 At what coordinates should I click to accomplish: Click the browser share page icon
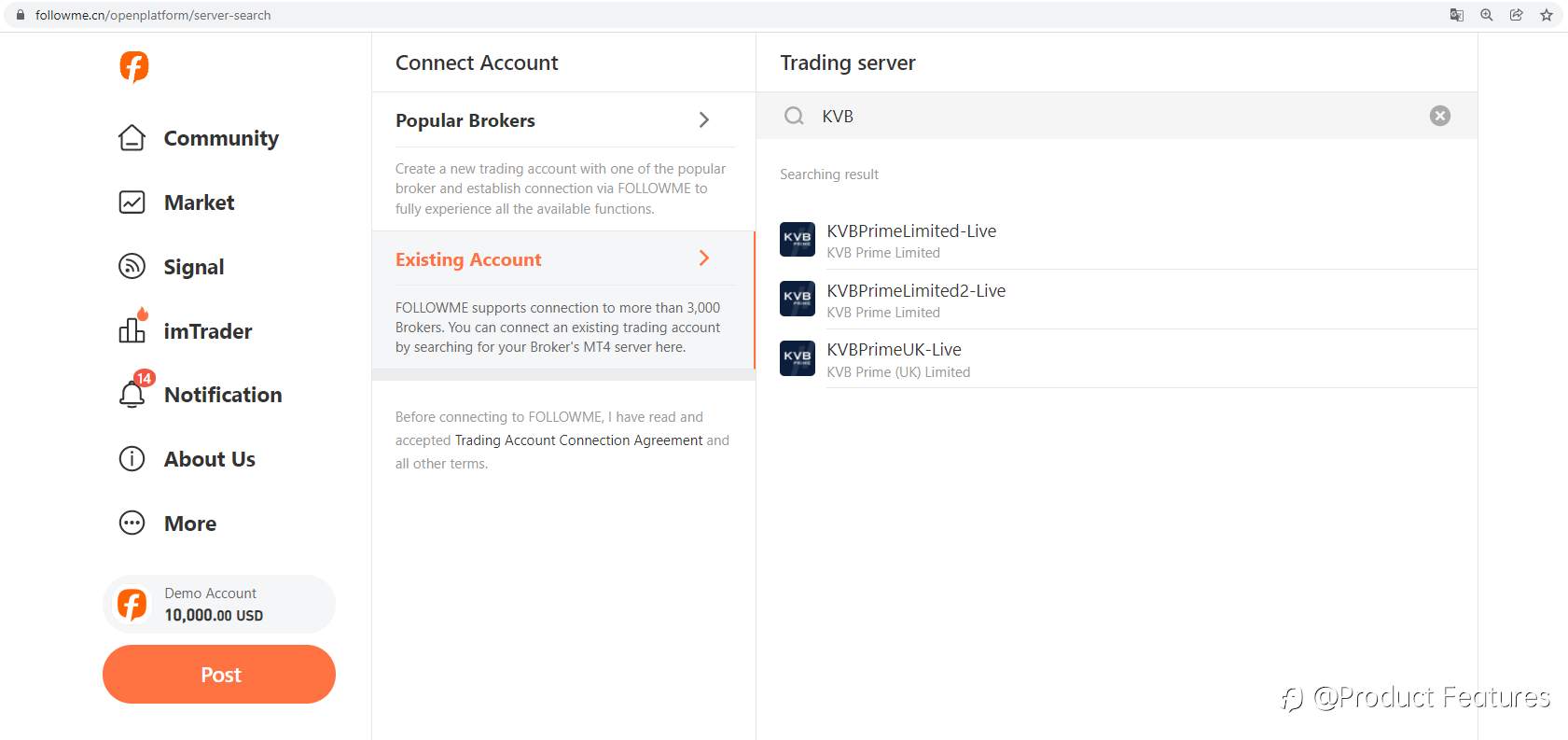click(1517, 15)
